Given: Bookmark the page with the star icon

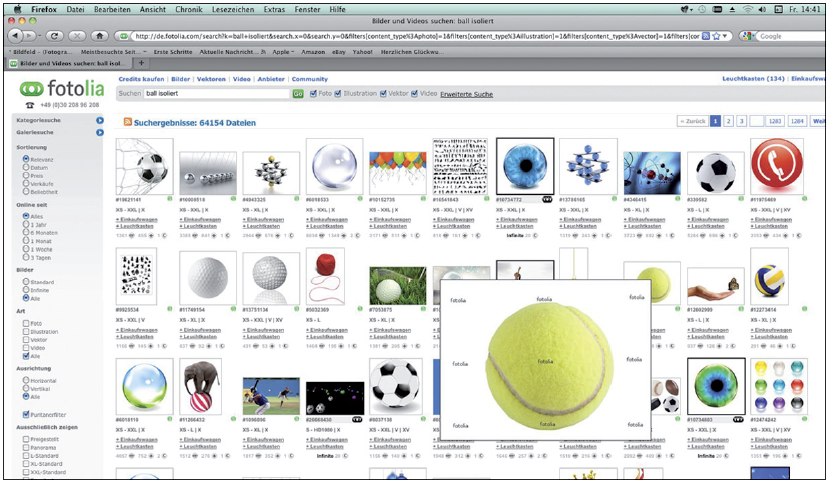Looking at the screenshot, I should click(716, 36).
